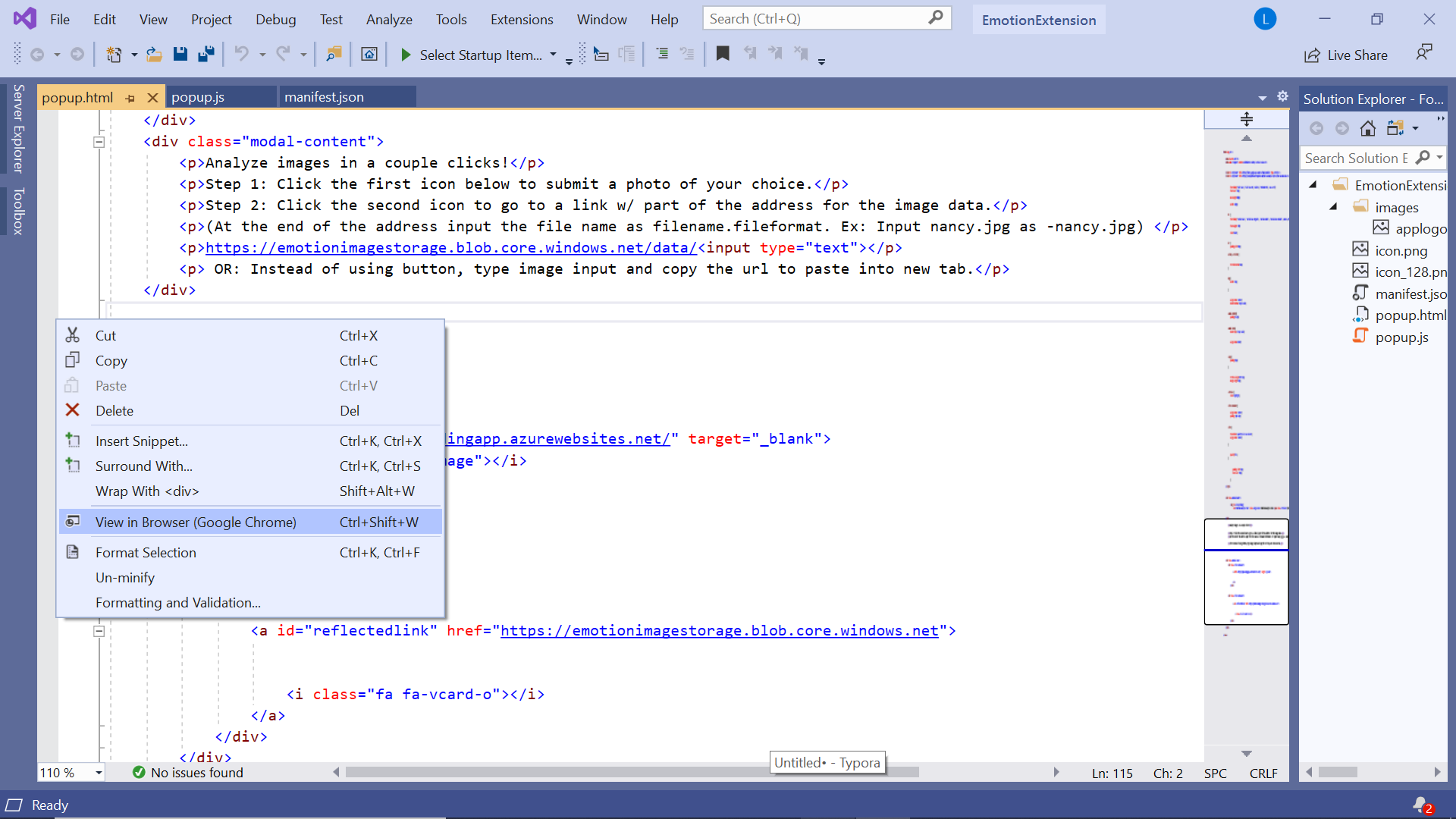Open the Select Startup Item dropdown arrow
The image size is (1456, 819).
[553, 55]
